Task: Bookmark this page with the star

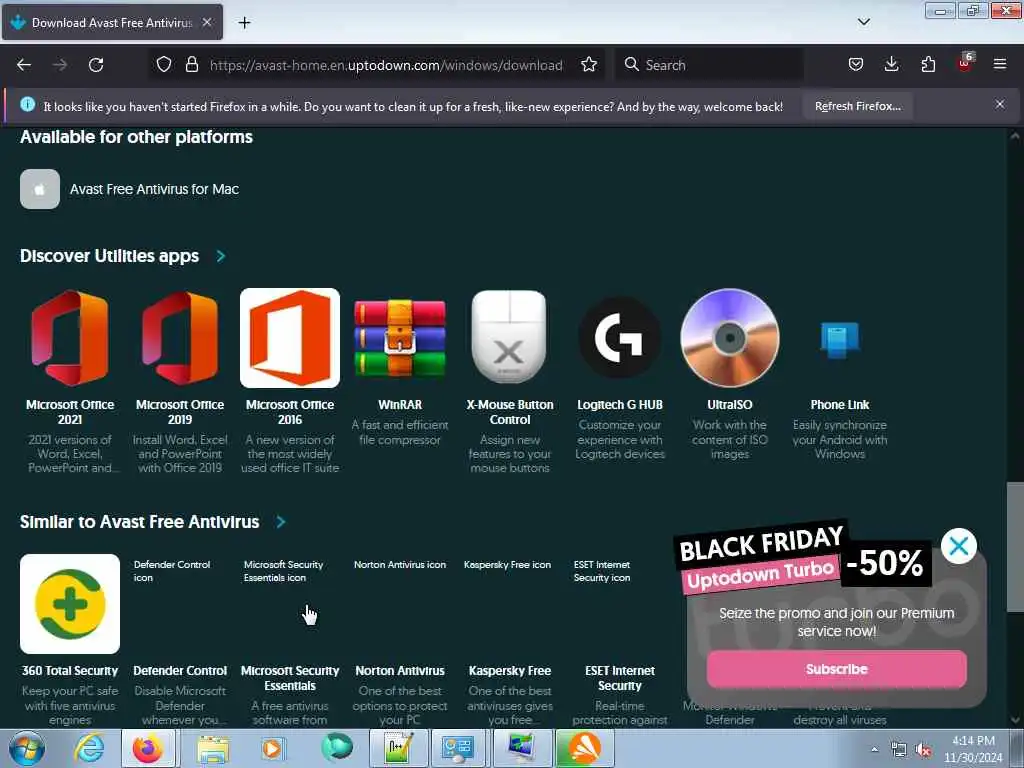Action: pyautogui.click(x=588, y=64)
